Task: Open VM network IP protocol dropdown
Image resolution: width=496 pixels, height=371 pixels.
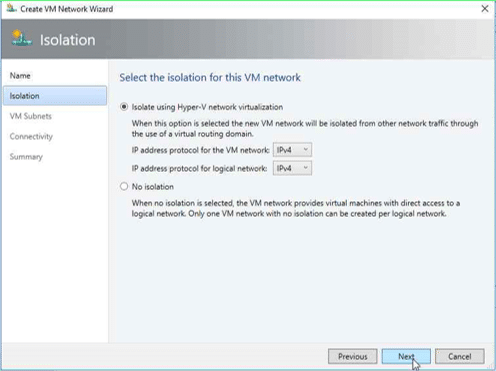Action: (x=292, y=150)
